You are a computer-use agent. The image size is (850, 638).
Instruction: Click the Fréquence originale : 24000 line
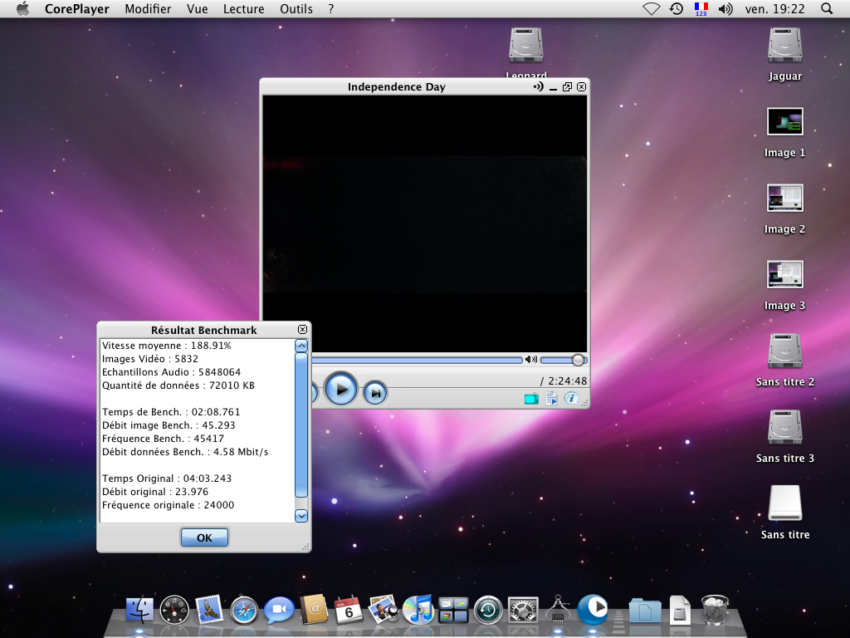(x=168, y=505)
